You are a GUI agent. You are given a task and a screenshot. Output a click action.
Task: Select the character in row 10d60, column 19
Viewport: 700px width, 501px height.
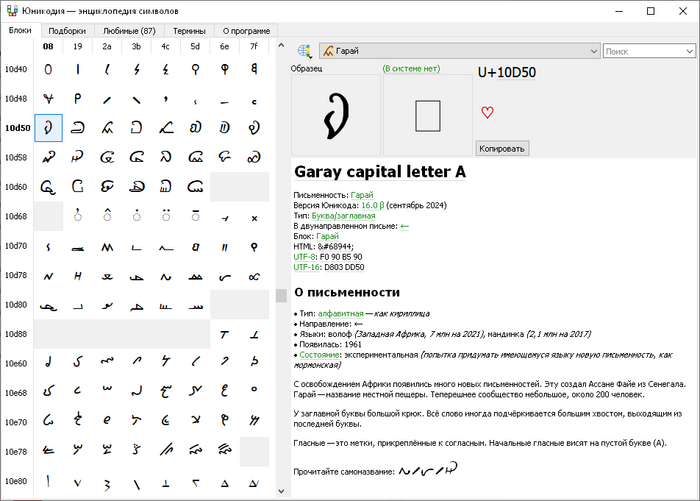78,186
